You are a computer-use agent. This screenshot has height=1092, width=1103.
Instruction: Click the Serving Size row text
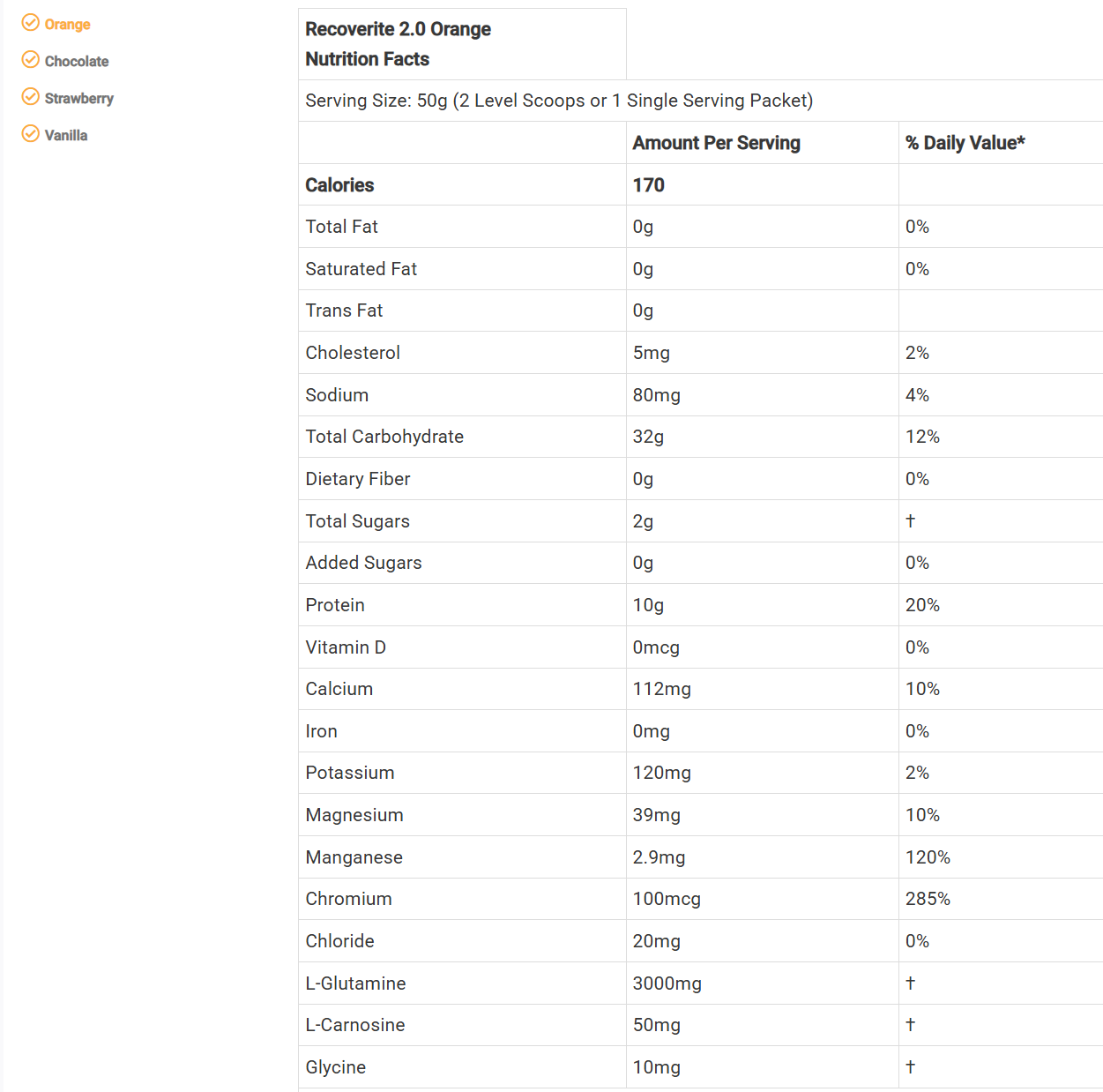(559, 101)
